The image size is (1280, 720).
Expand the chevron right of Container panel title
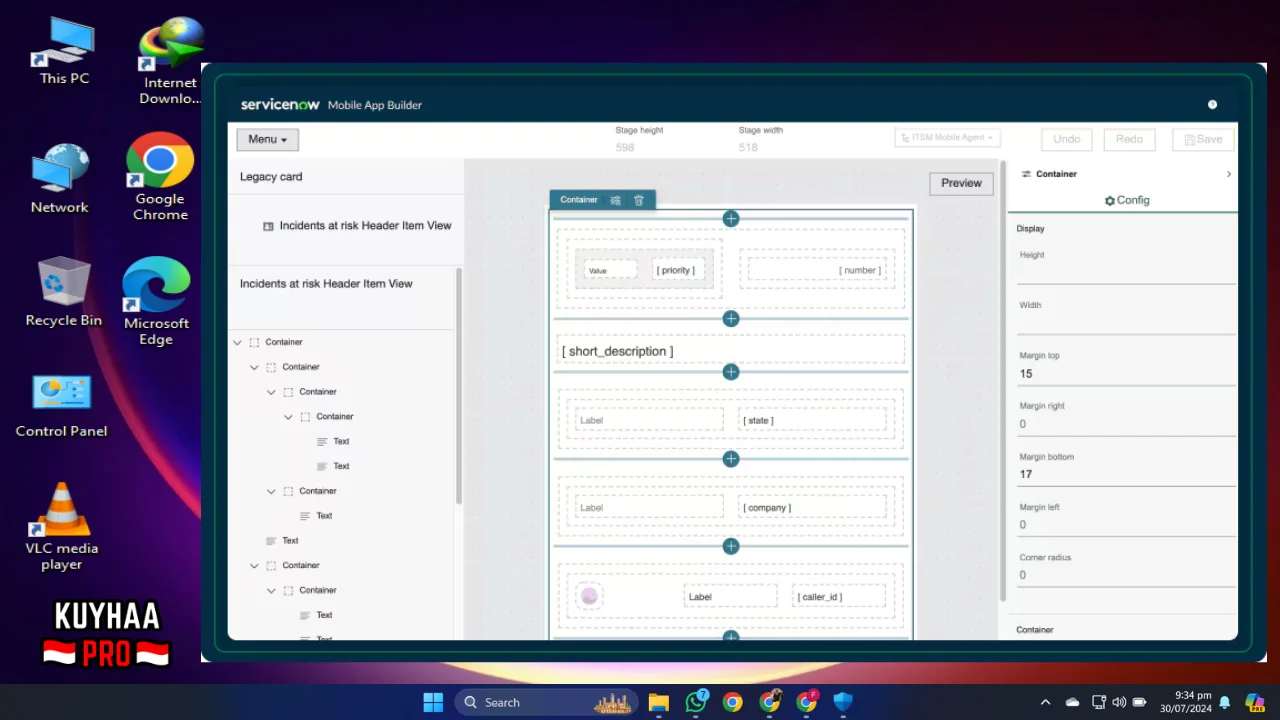click(x=1228, y=174)
